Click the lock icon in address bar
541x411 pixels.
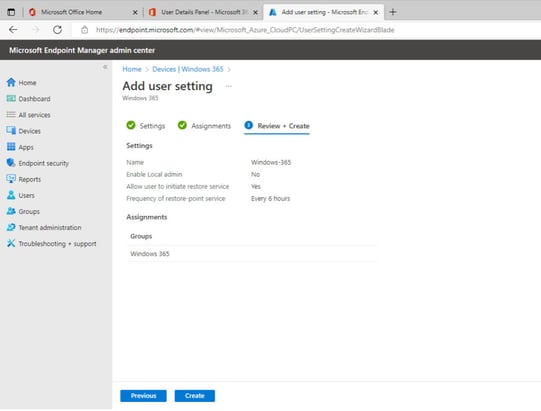[85, 30]
